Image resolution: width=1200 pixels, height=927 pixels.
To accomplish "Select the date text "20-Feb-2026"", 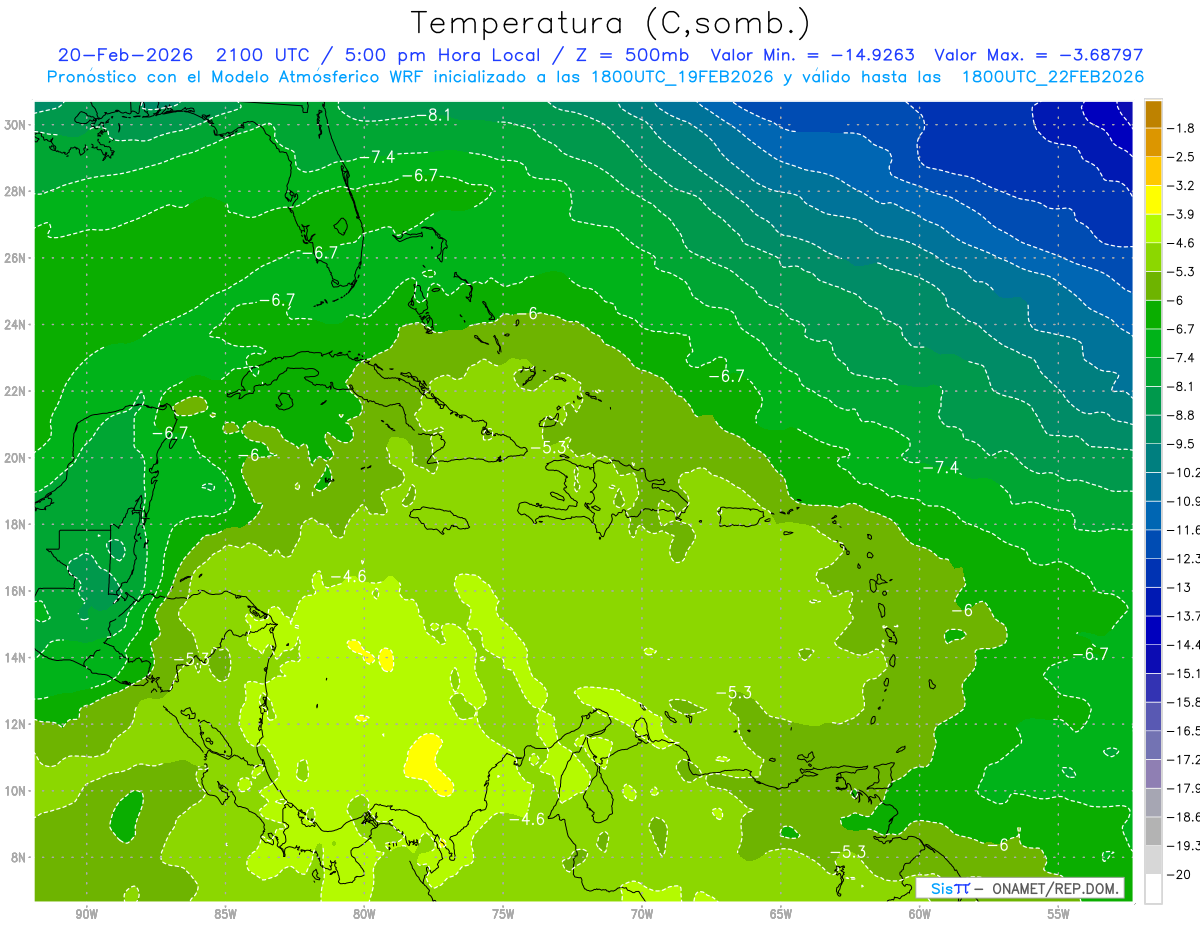I will point(125,55).
